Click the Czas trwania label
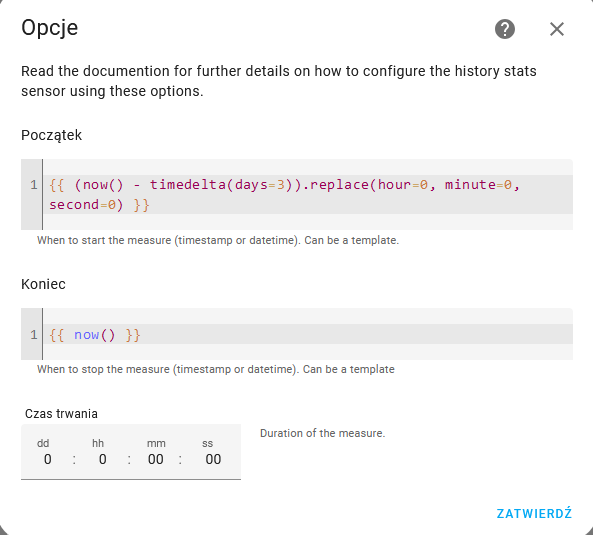The image size is (593, 535). (61, 414)
